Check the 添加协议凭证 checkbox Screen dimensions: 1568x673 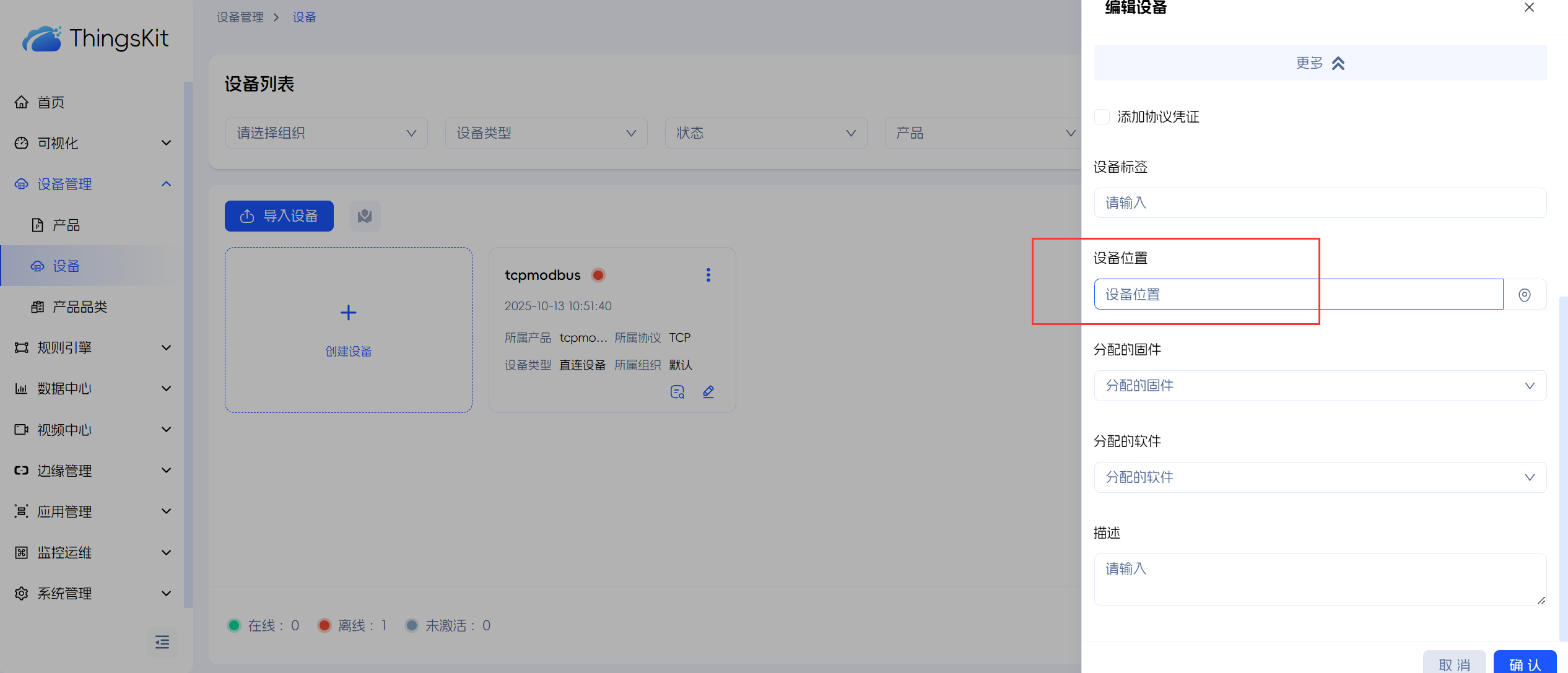[1102, 116]
